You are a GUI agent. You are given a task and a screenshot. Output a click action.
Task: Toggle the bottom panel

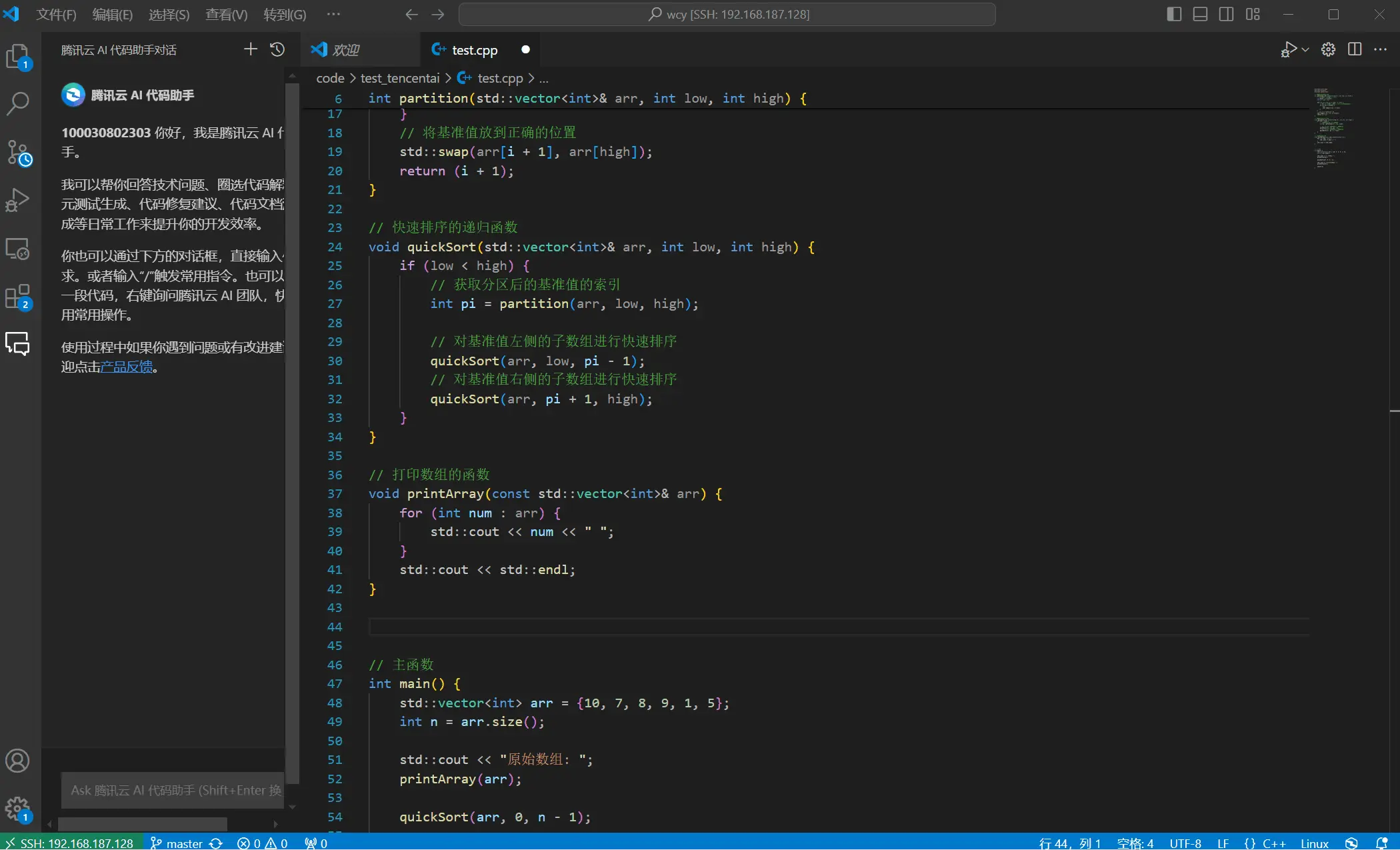1200,14
